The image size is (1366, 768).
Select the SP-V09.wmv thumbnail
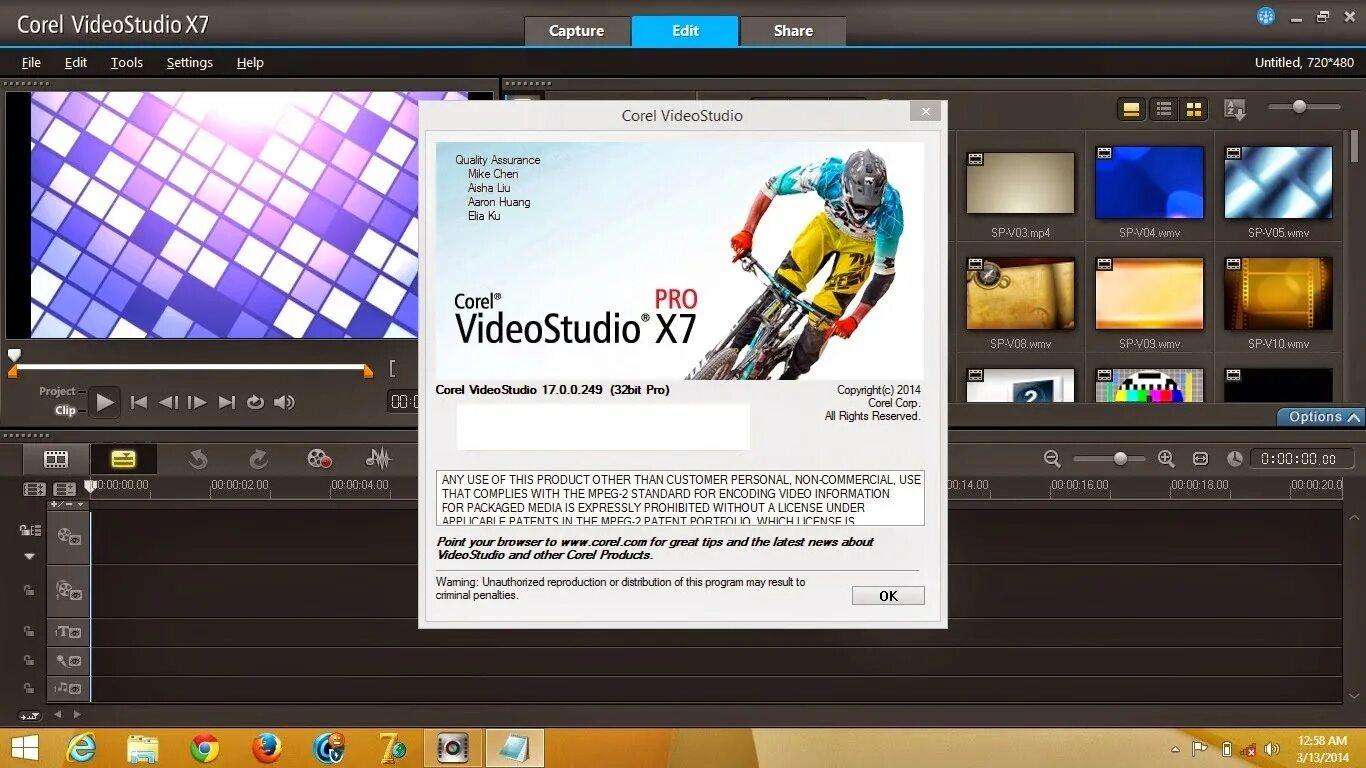(x=1149, y=294)
